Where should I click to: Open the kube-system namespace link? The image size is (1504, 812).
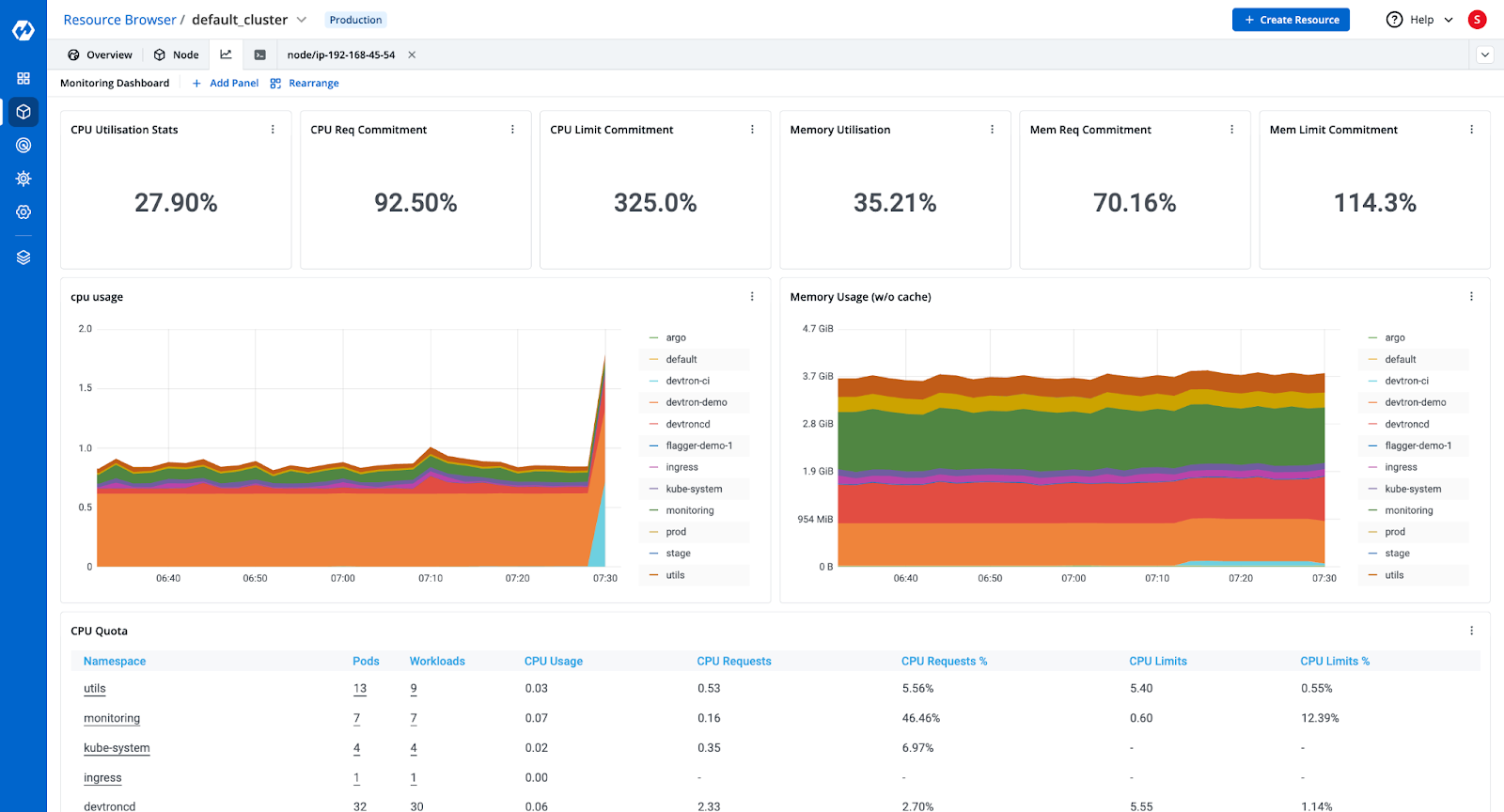pos(117,748)
